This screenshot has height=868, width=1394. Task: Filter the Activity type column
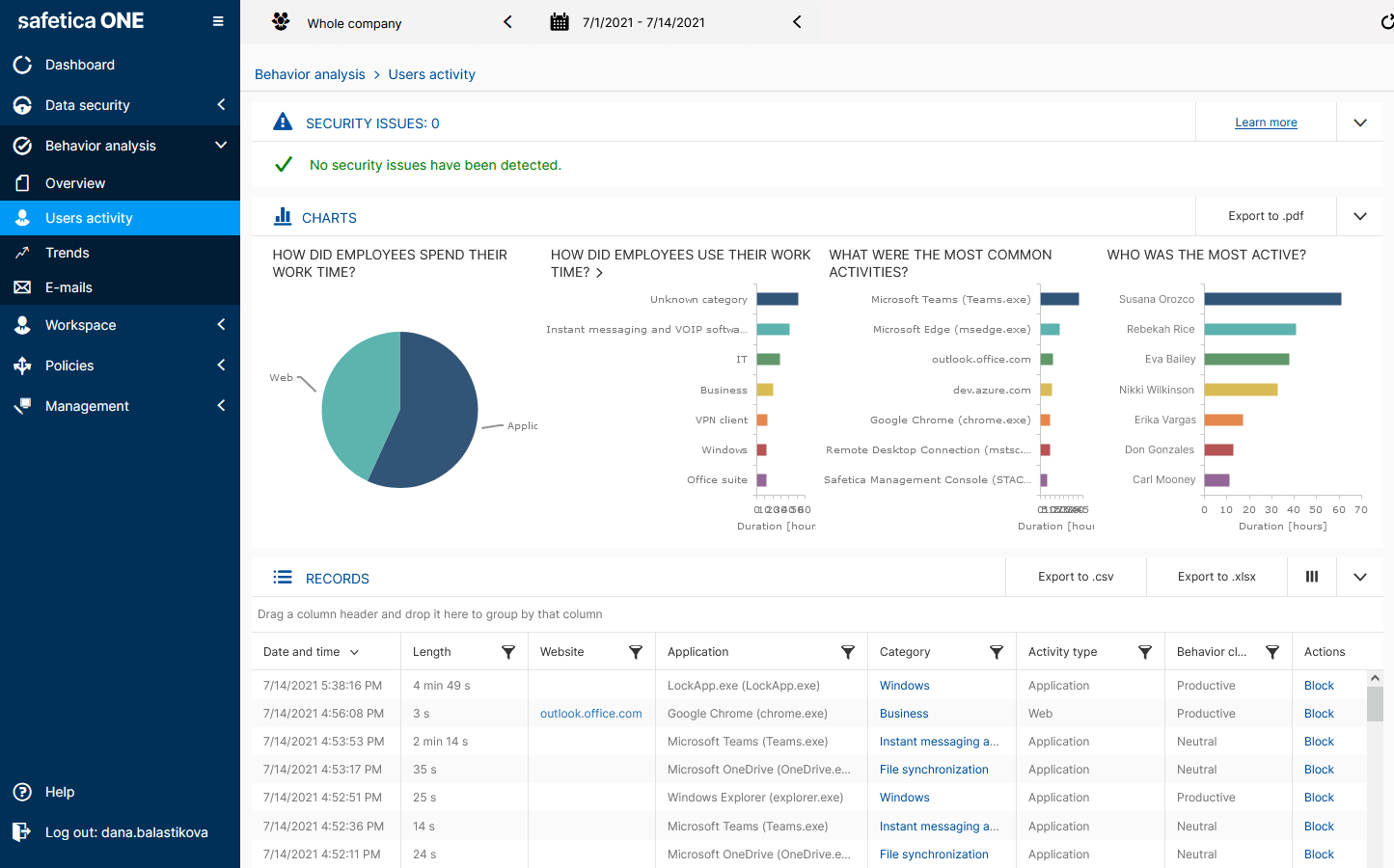pos(1145,652)
